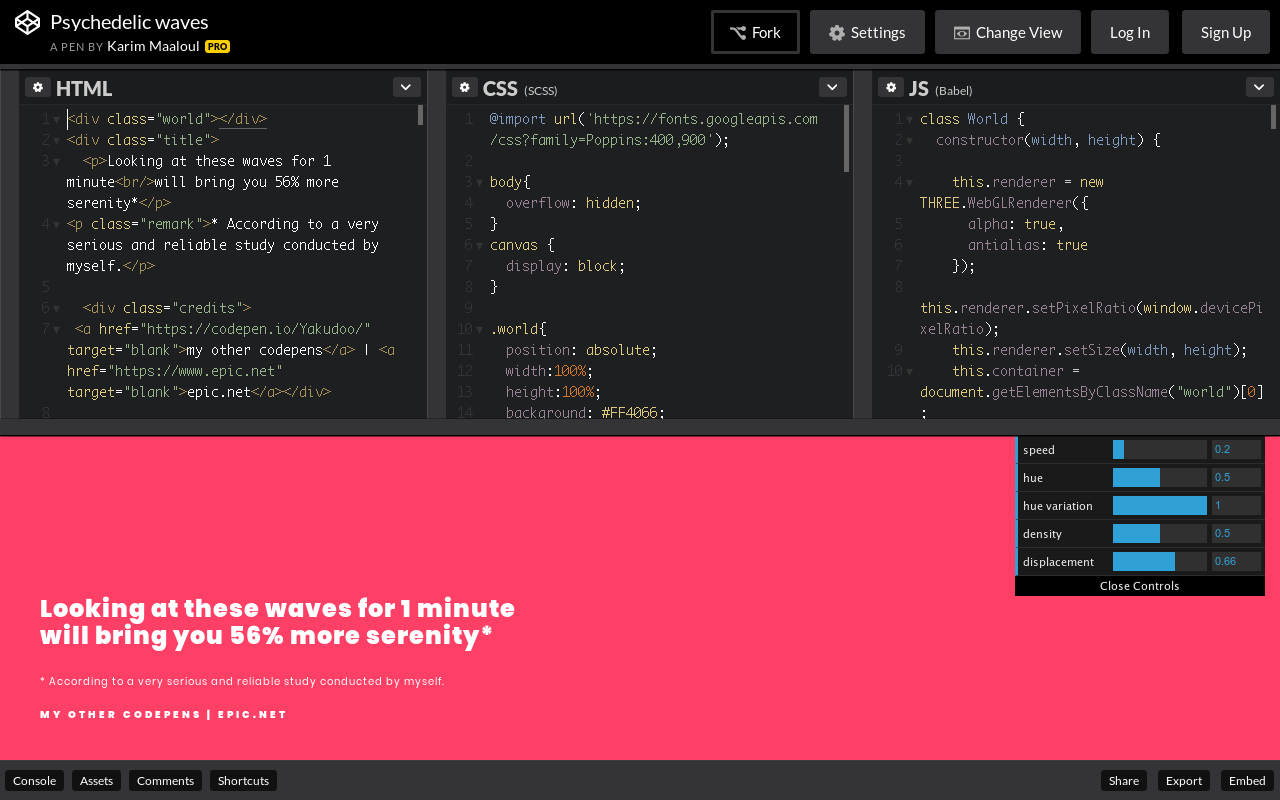Click the PRO badge next to author
The width and height of the screenshot is (1280, 800).
[x=217, y=46]
